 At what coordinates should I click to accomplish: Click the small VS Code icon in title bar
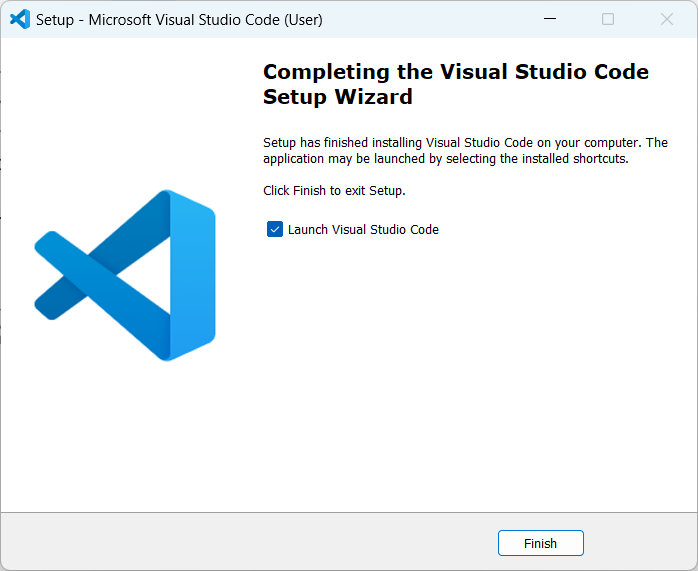coord(20,19)
